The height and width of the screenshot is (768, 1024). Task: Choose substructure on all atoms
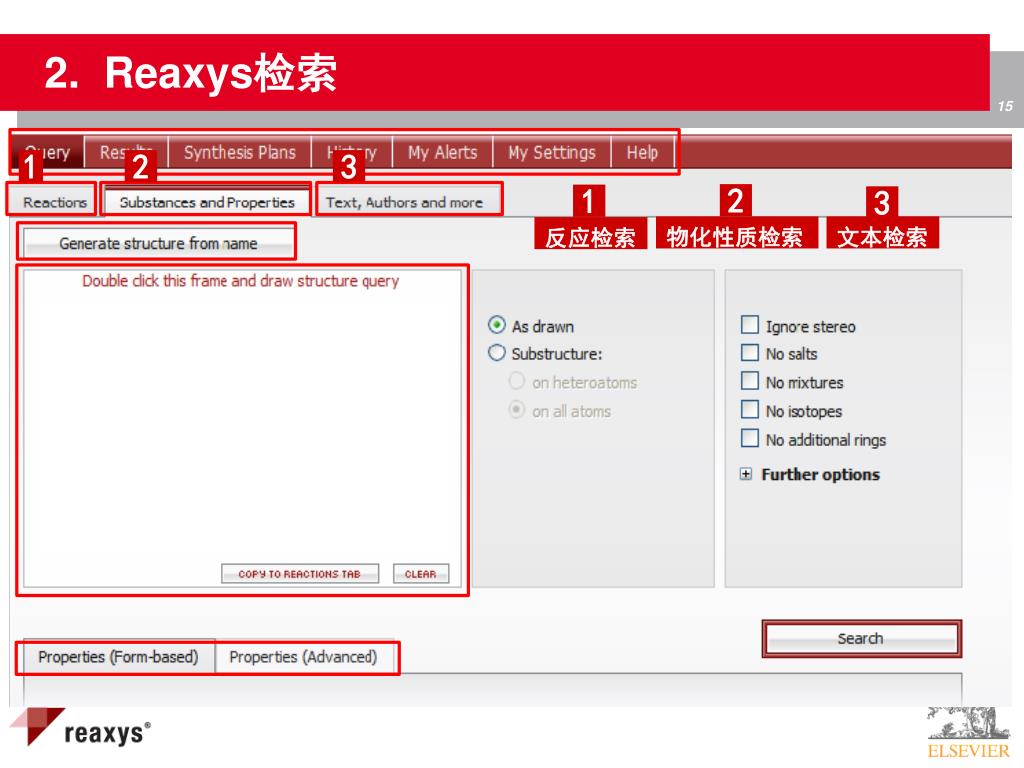pyautogui.click(x=517, y=409)
